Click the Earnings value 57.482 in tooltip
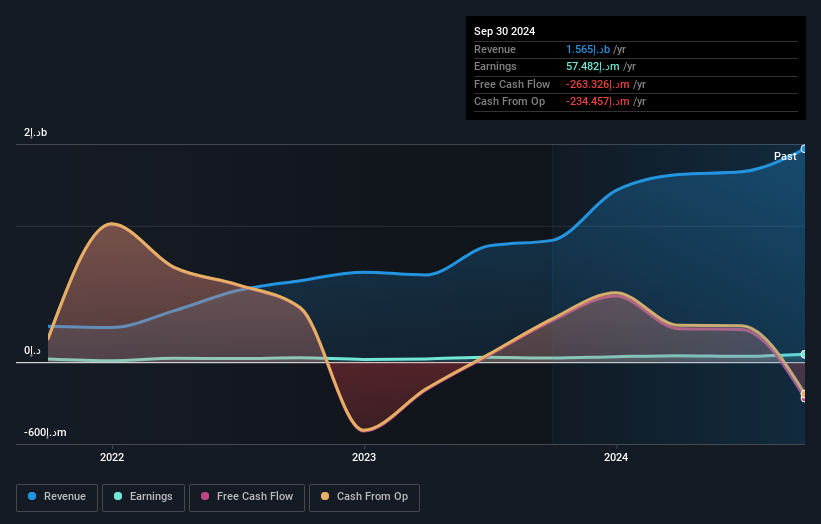Screen dimensions: 821x524 coord(593,66)
